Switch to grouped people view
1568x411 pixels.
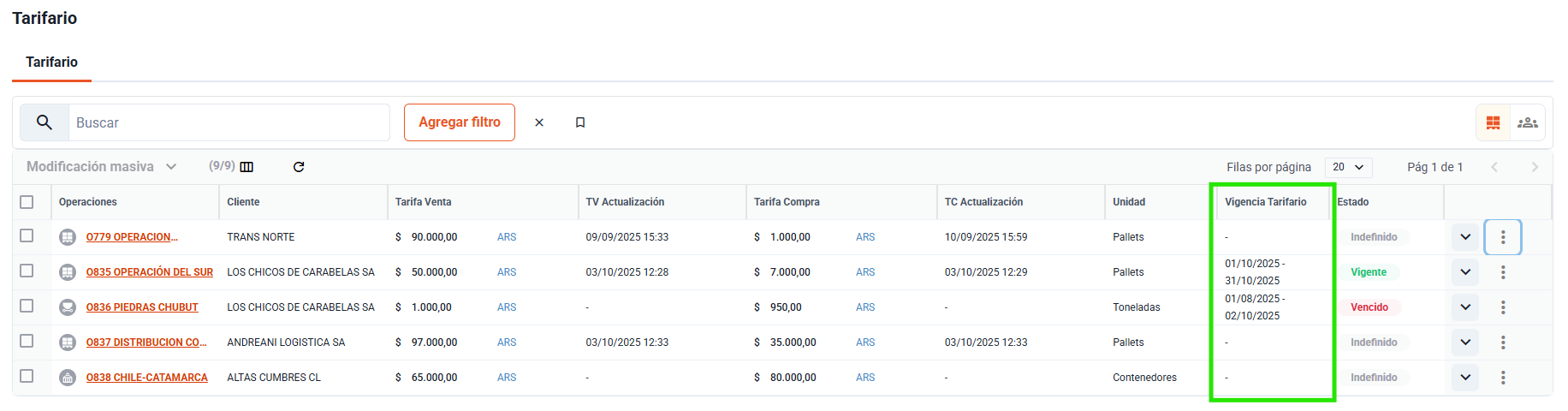[x=1527, y=122]
